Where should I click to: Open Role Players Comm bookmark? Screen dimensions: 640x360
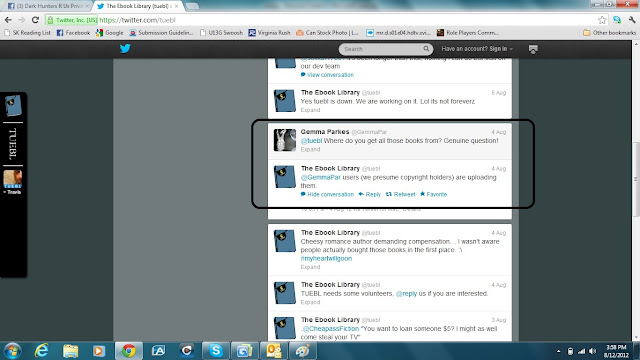tap(468, 33)
